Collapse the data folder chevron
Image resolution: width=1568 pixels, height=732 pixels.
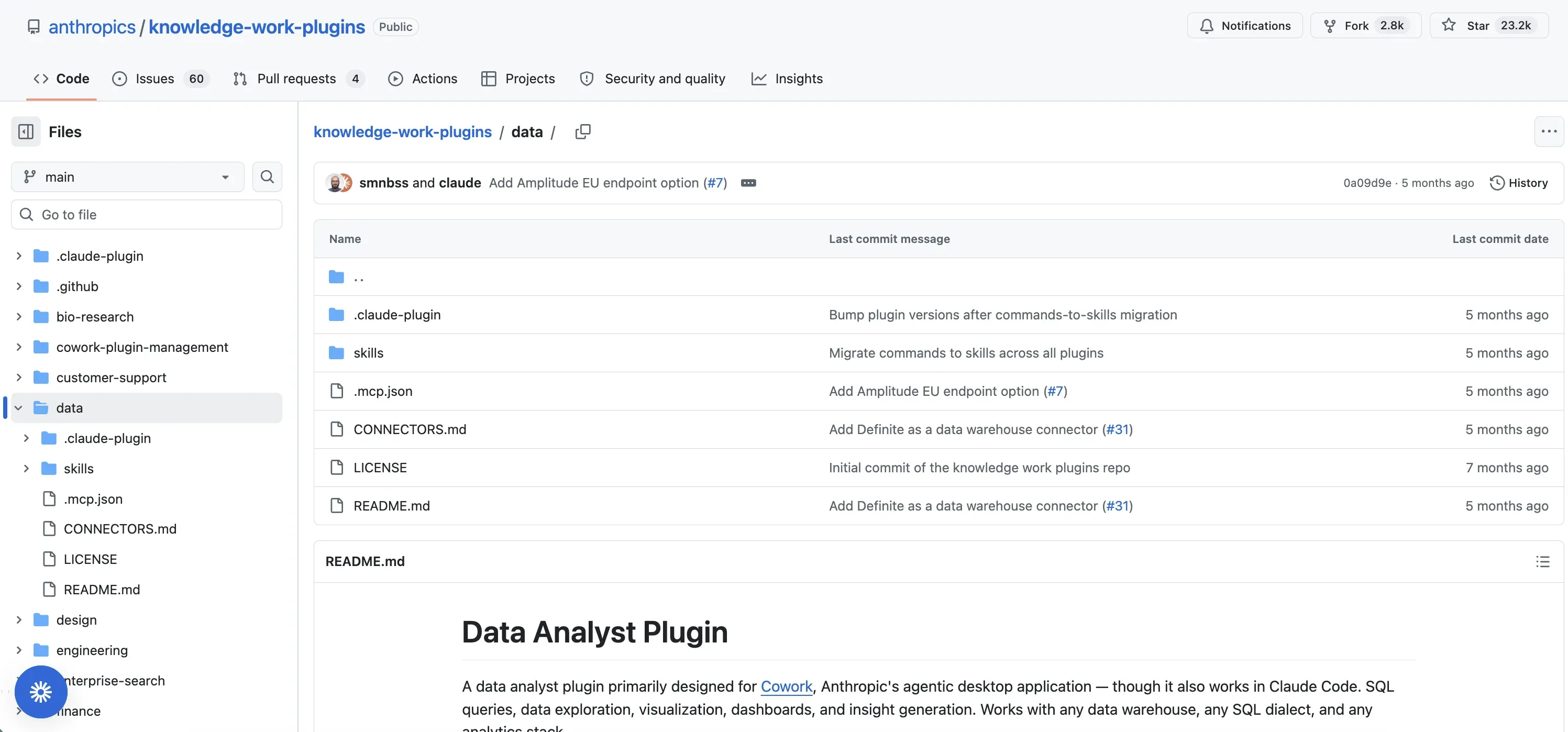coord(19,408)
